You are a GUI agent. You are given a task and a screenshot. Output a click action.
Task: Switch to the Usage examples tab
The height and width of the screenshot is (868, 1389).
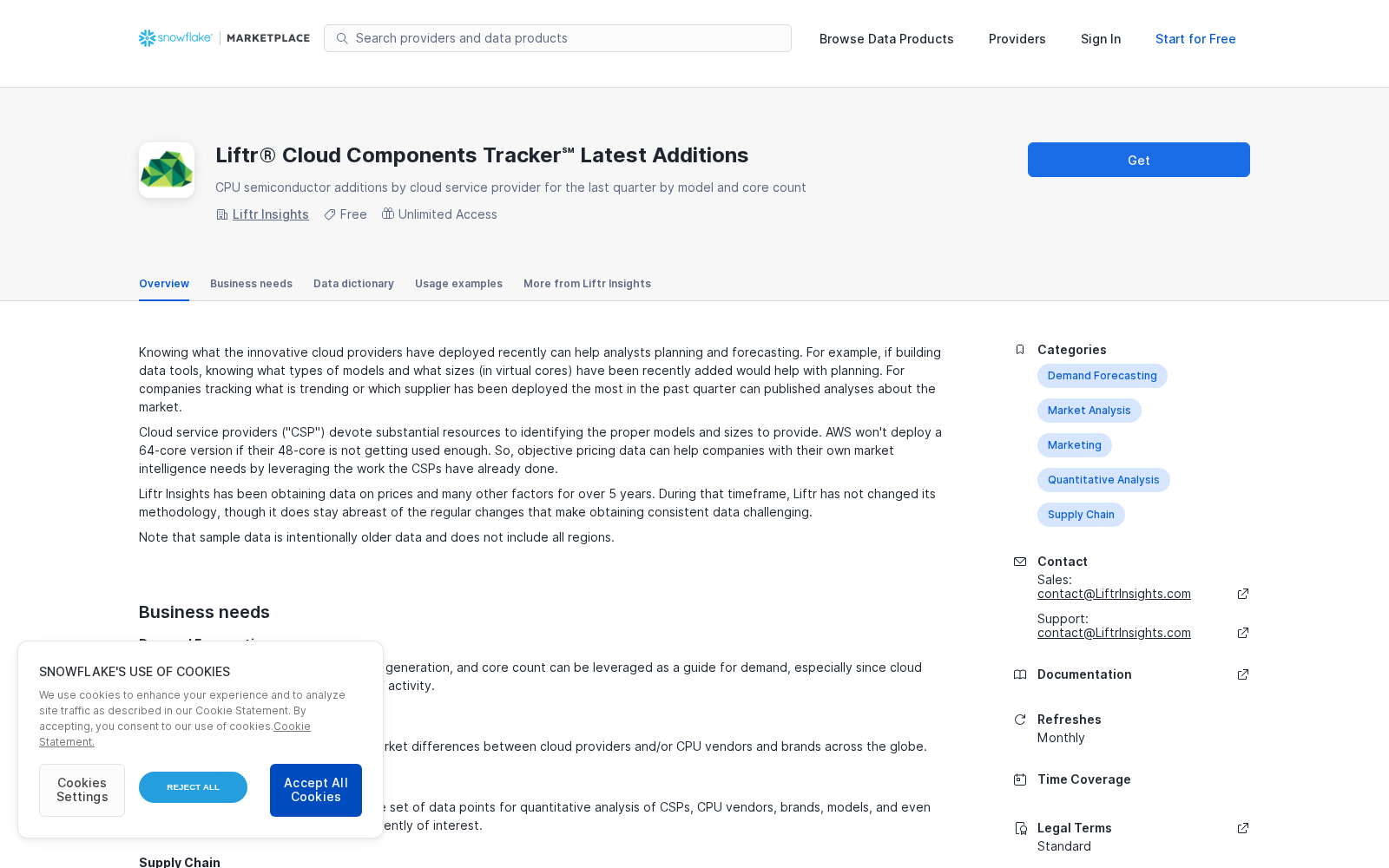[x=458, y=284]
